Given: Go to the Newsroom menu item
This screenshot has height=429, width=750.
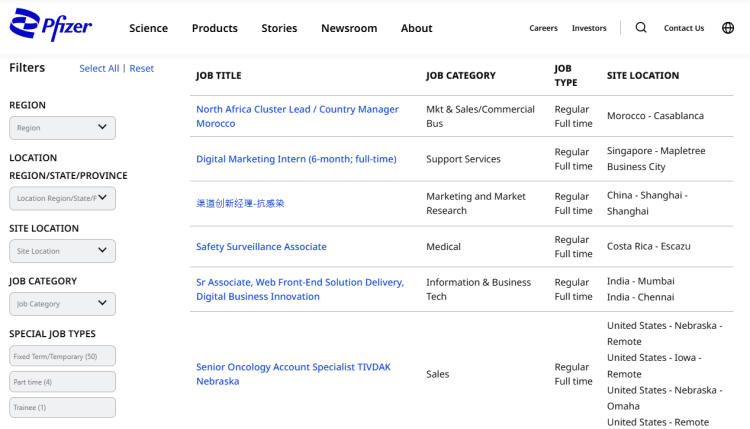Looking at the screenshot, I should [x=349, y=28].
